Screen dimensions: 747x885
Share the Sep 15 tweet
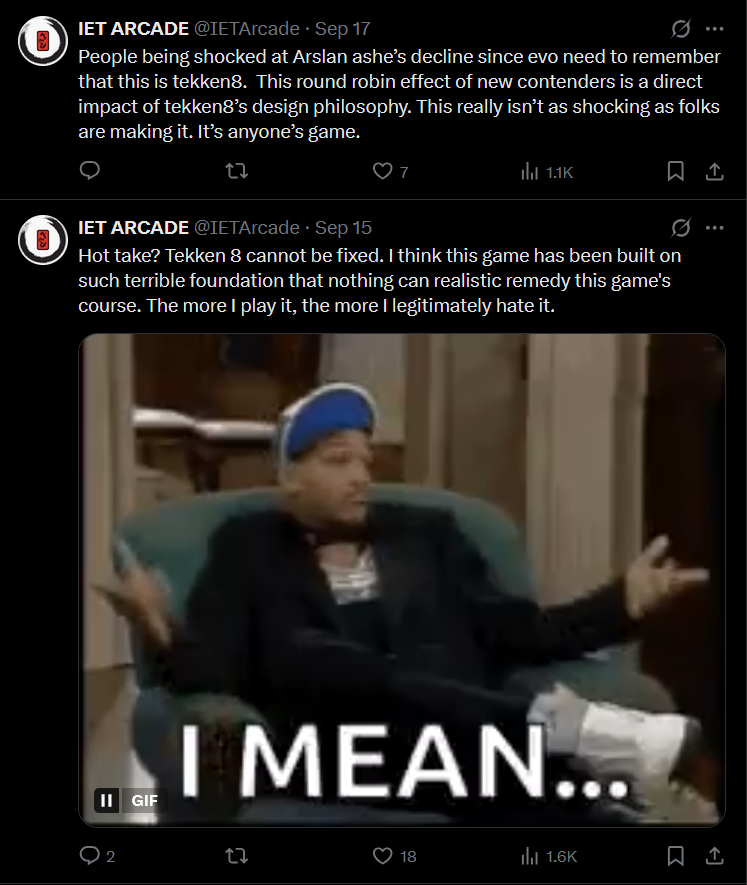pos(714,856)
